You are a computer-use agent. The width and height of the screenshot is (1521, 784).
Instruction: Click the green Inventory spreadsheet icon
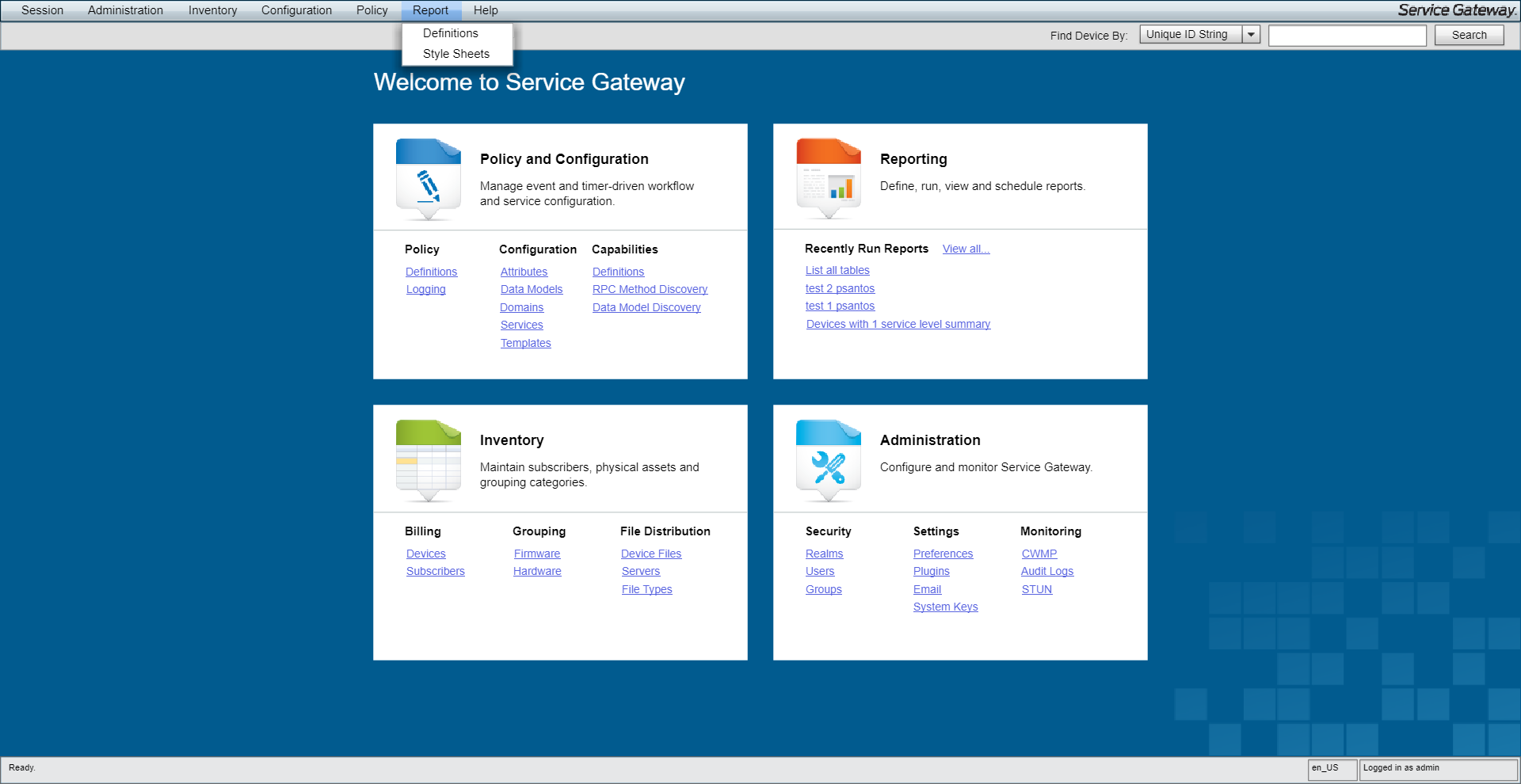[x=428, y=460]
